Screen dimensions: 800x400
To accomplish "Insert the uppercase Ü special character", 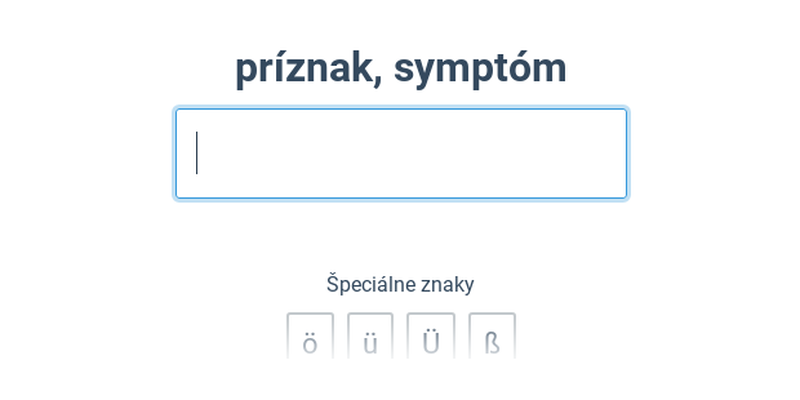I will tap(431, 337).
